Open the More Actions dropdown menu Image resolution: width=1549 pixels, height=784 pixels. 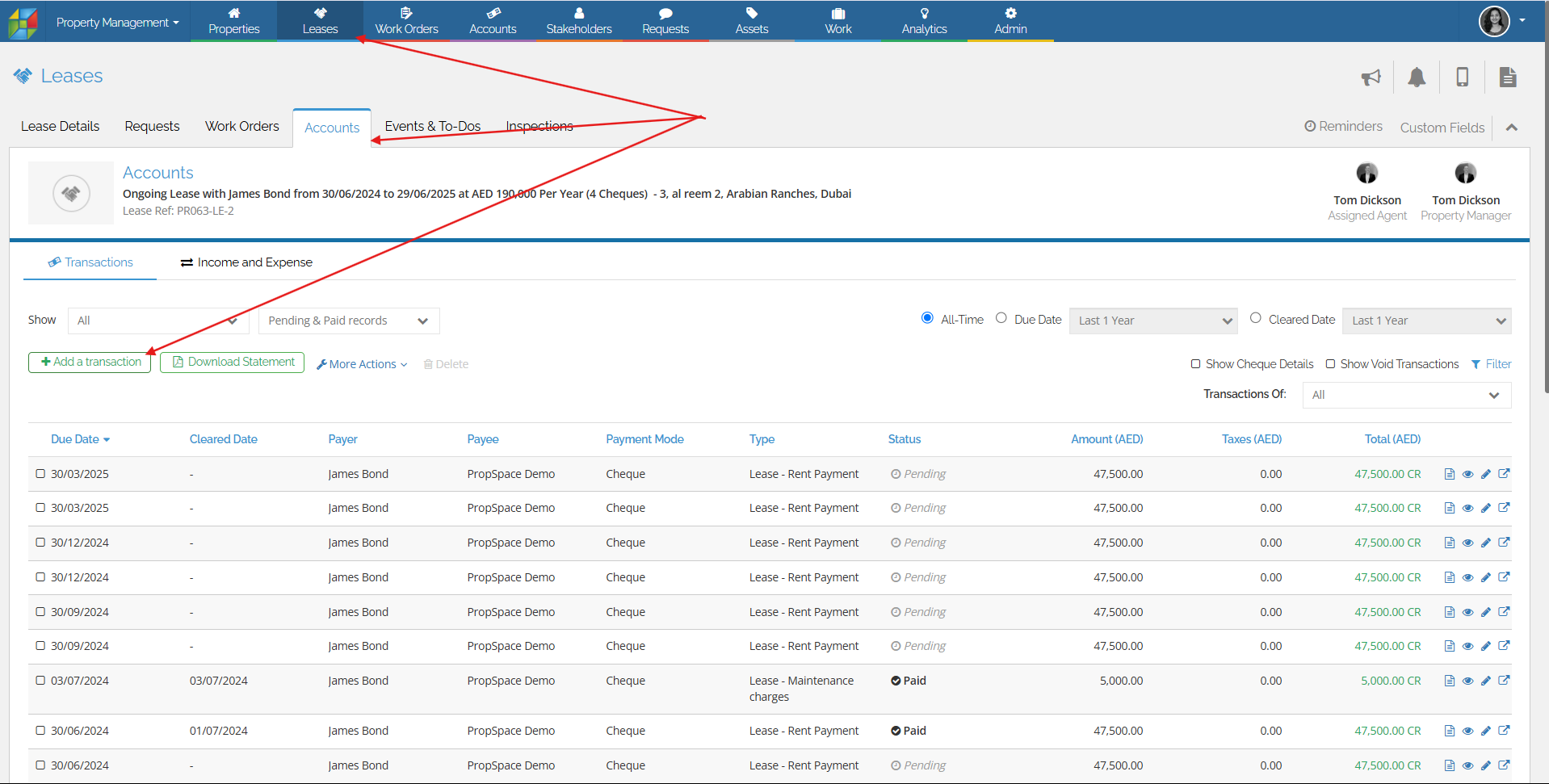coord(362,364)
